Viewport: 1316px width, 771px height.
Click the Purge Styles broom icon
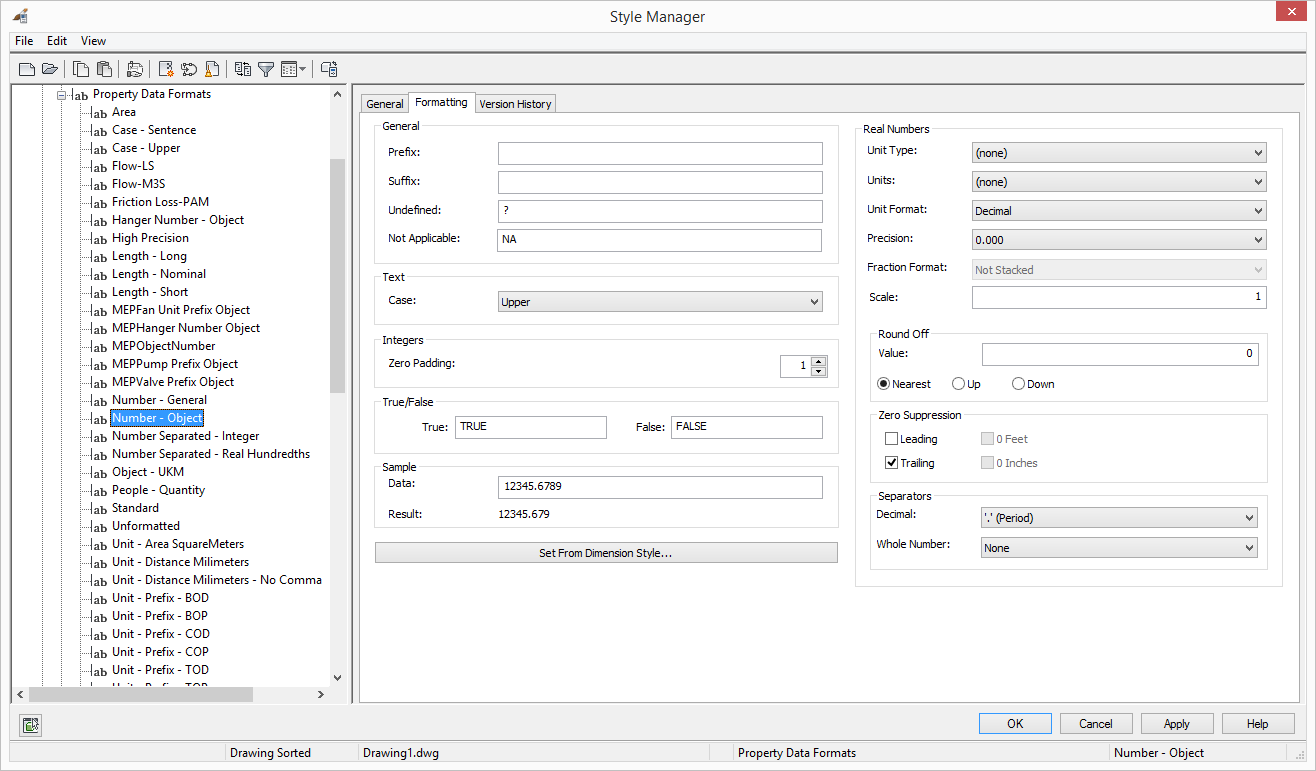coord(212,69)
